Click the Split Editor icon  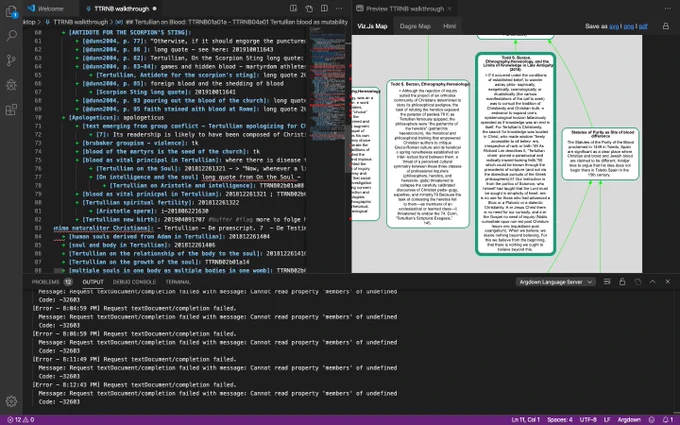point(324,8)
